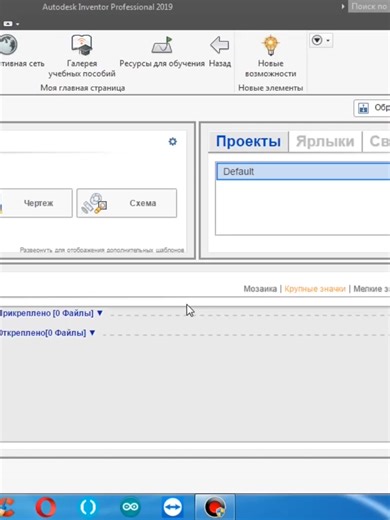This screenshot has width=390, height=520.
Task: Collapse the Прикреплено [0 Файлы] section
Action: (100, 313)
